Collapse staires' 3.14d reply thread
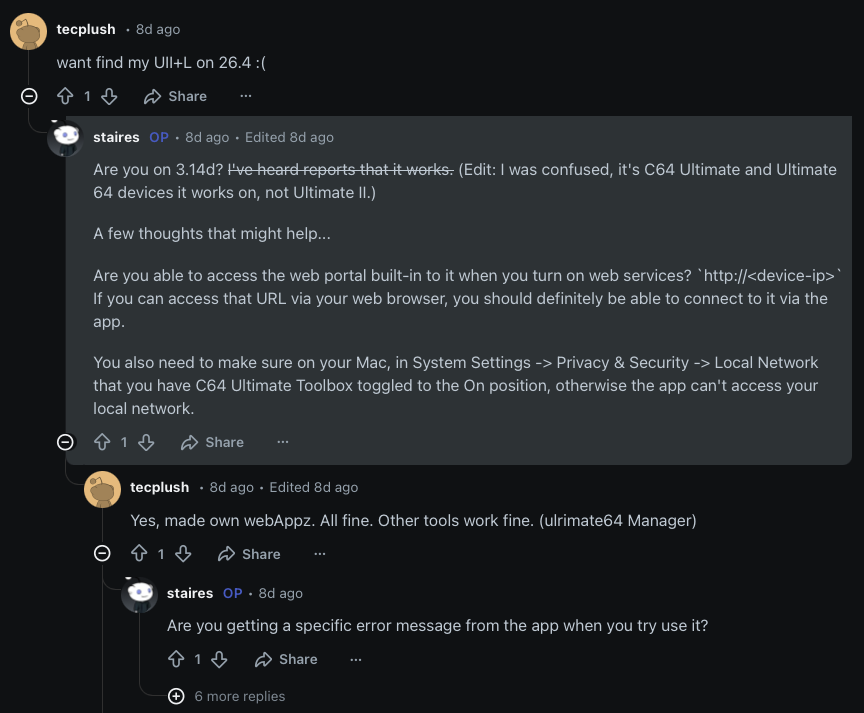The width and height of the screenshot is (864, 713). (x=65, y=442)
